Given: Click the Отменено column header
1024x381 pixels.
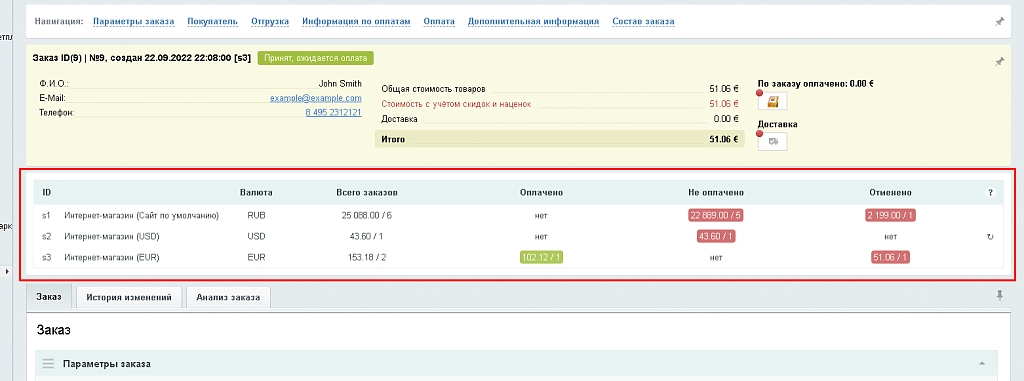Looking at the screenshot, I should [x=890, y=193].
